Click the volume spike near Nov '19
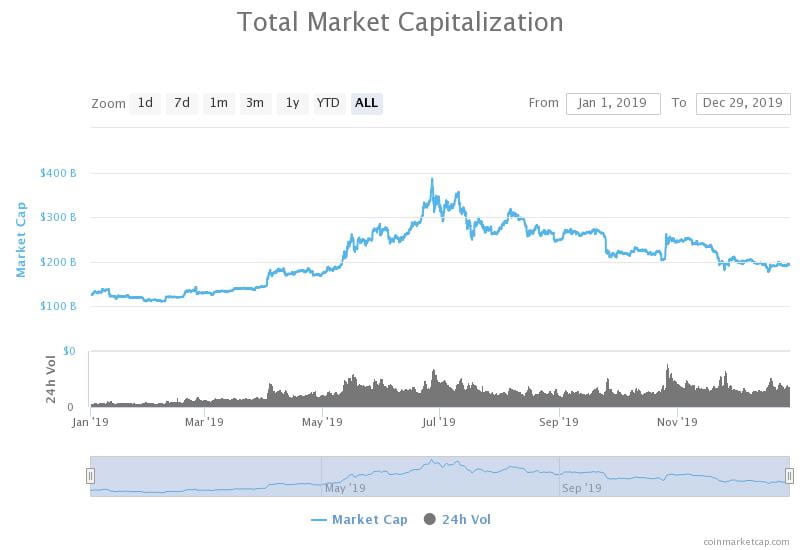The width and height of the screenshot is (800, 550). pyautogui.click(x=666, y=370)
